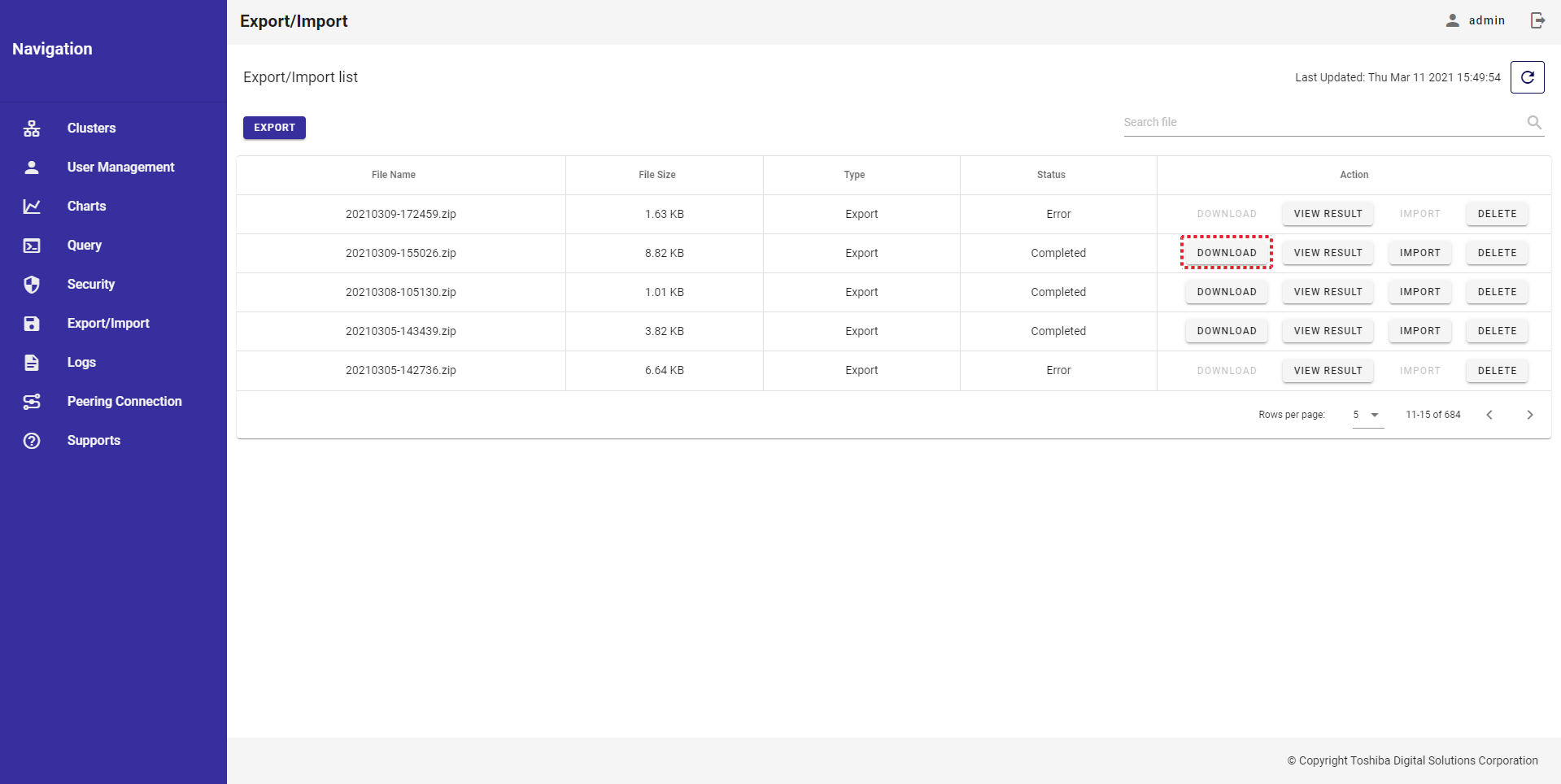This screenshot has width=1561, height=784.
Task: Click the Error status of 20210305-142736.zip
Action: click(x=1058, y=370)
